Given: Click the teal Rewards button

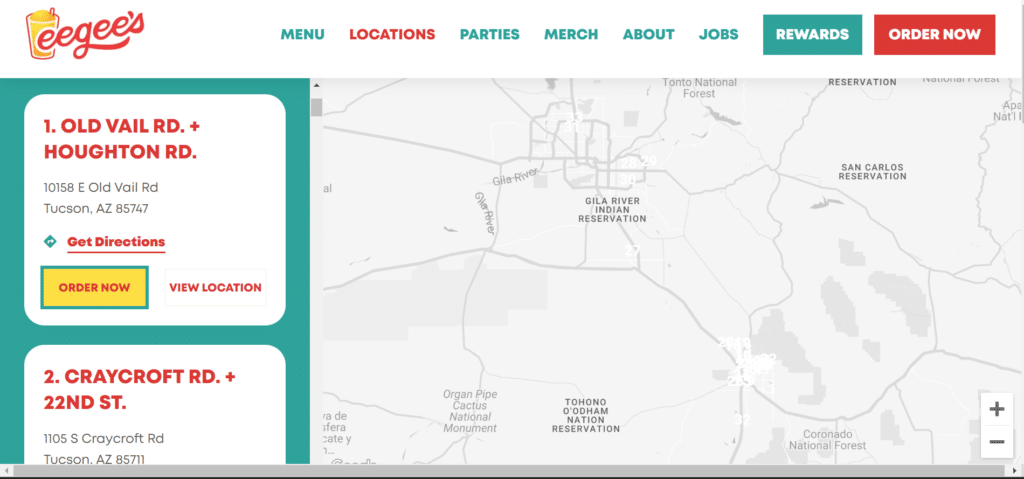Looking at the screenshot, I should 812,34.
